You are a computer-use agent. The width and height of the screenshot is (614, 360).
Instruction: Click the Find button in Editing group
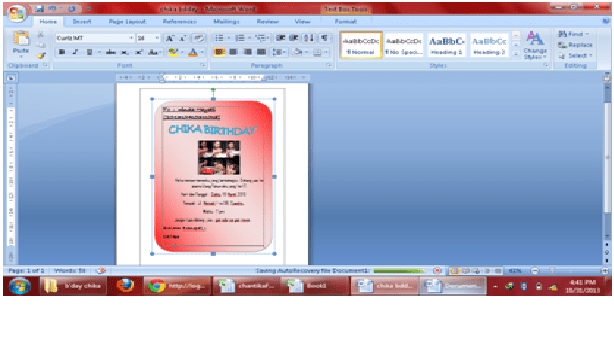[x=573, y=34]
